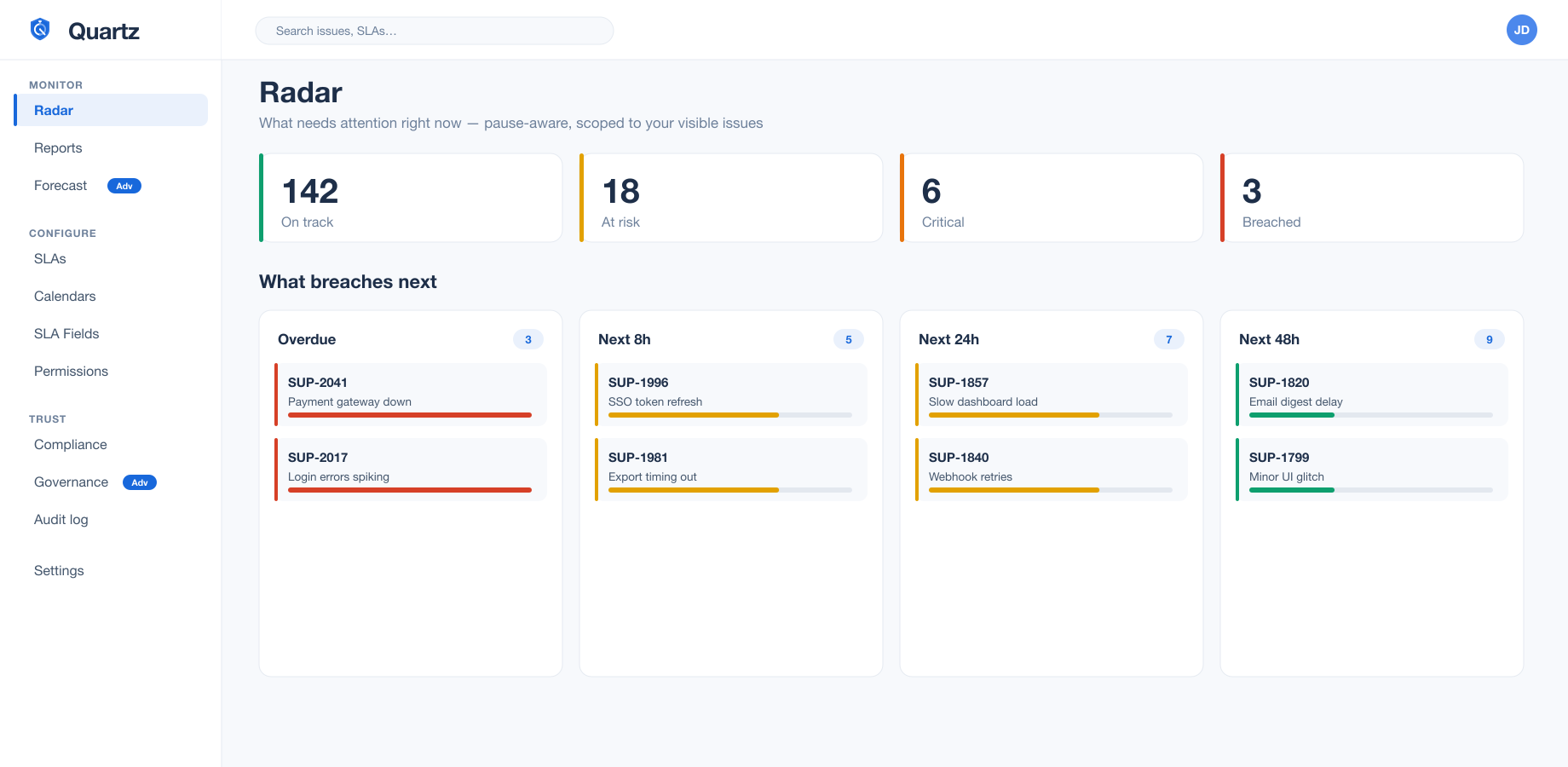Open the SUP-1840 Webhook retries card
Screen dimensions: 1568x767
(1052, 470)
